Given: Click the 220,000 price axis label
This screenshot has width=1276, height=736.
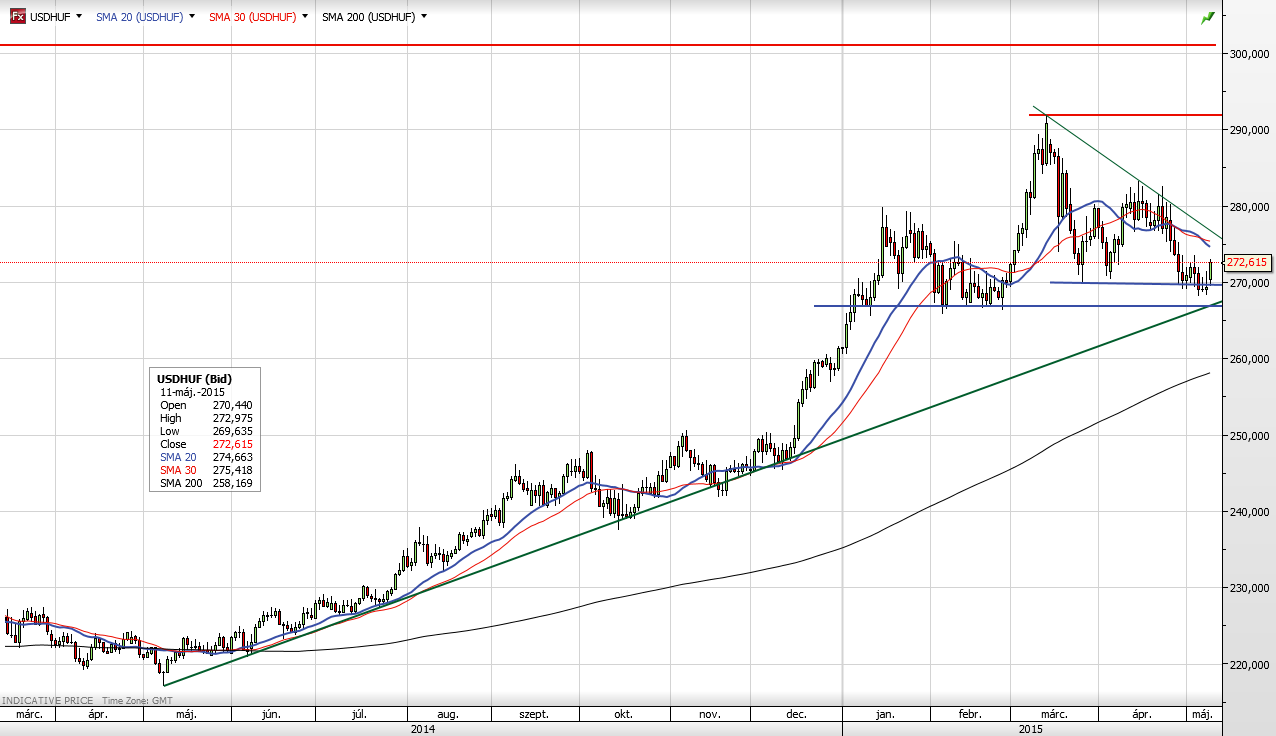Looking at the screenshot, I should pos(1249,665).
